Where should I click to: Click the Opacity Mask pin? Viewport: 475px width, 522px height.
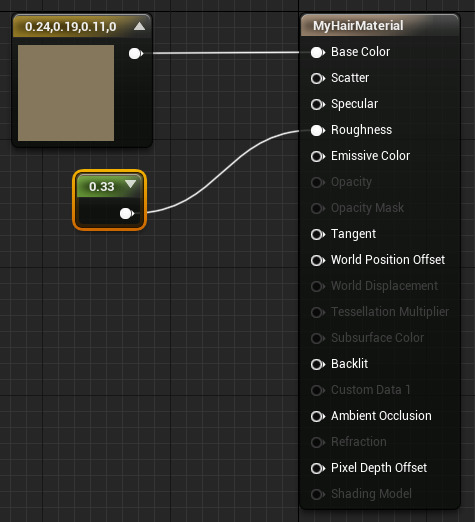pyautogui.click(x=318, y=208)
